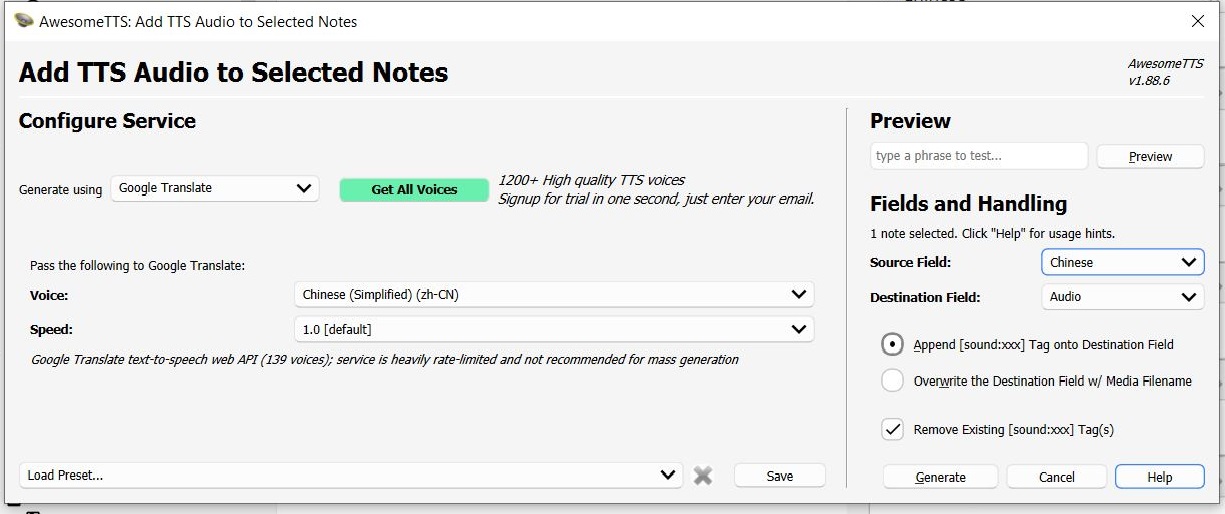This screenshot has height=514, width=1225.
Task: Click the Preview button
Action: point(1151,156)
